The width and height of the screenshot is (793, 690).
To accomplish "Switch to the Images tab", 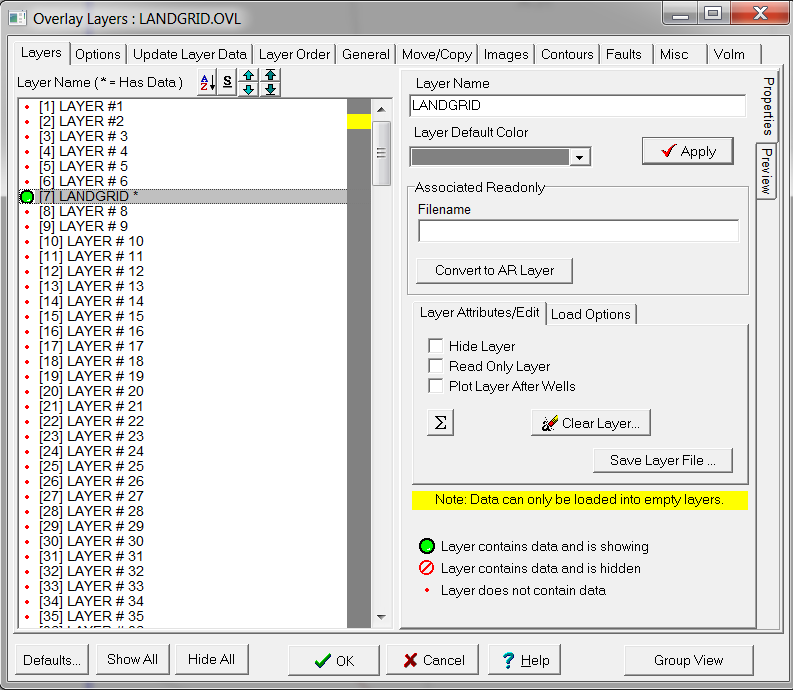I will (506, 54).
